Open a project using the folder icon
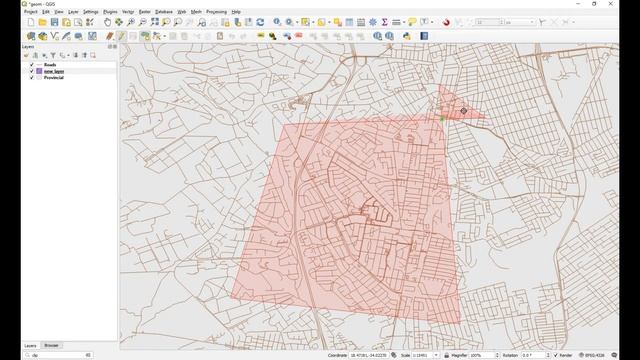This screenshot has height=360, width=640. [x=42, y=22]
